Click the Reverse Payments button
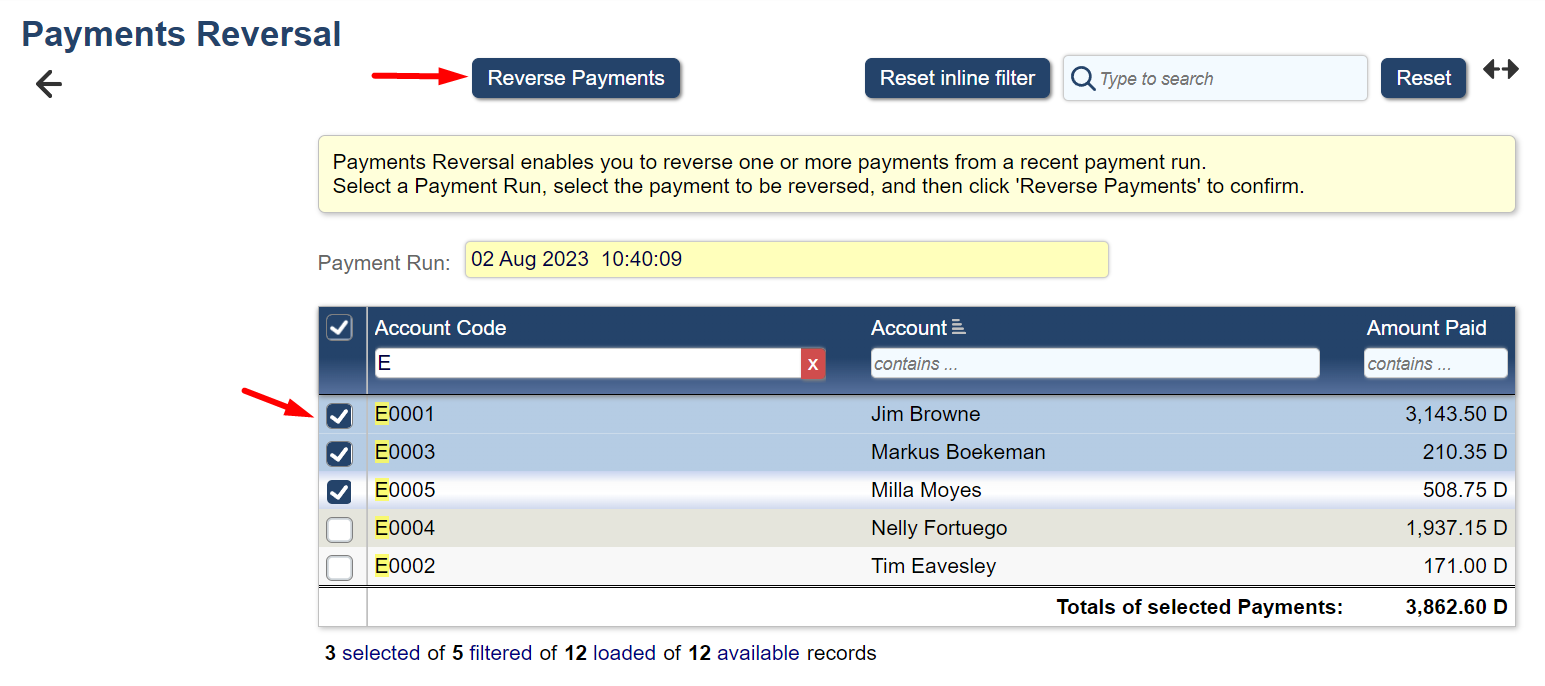Image resolution: width=1545 pixels, height=686 pixels. pyautogui.click(x=576, y=78)
